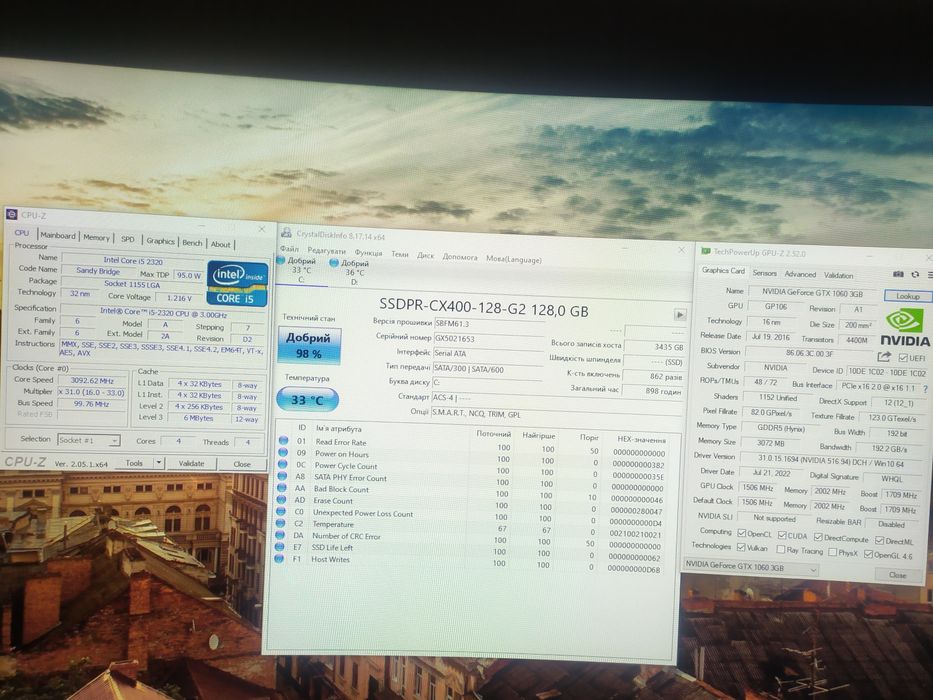Click status icon for the Temperature attribute

tap(281, 523)
